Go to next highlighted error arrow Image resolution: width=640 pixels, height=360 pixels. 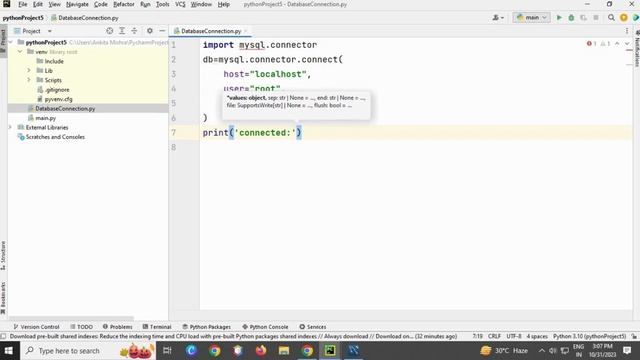click(627, 44)
